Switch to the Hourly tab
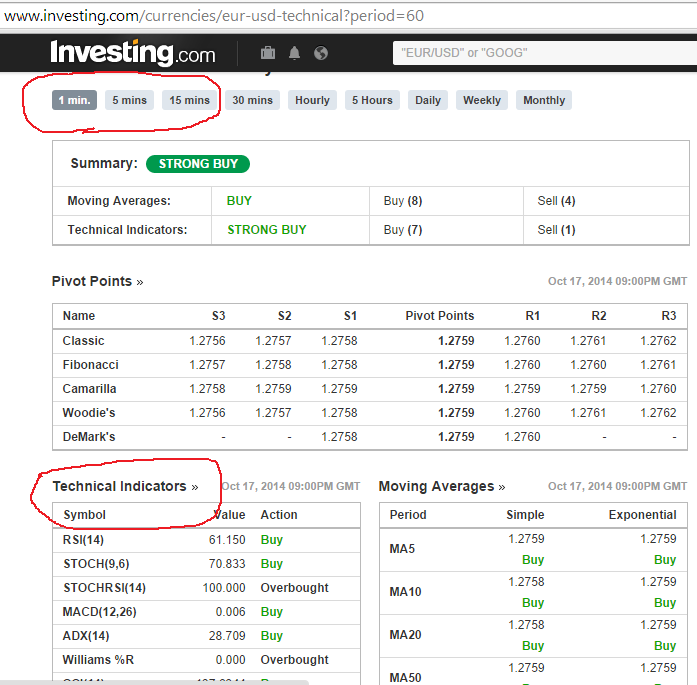 tap(312, 100)
